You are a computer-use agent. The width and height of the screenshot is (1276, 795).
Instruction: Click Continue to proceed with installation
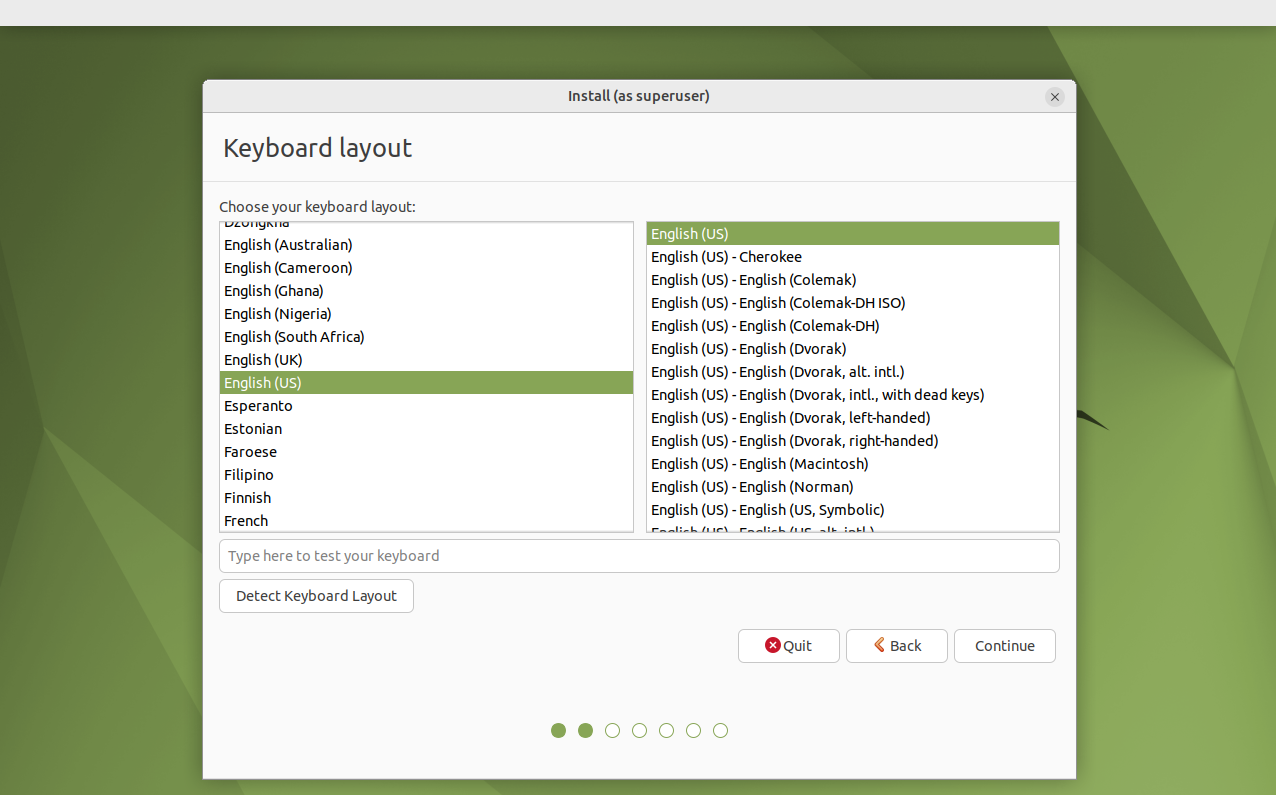pyautogui.click(x=1004, y=645)
